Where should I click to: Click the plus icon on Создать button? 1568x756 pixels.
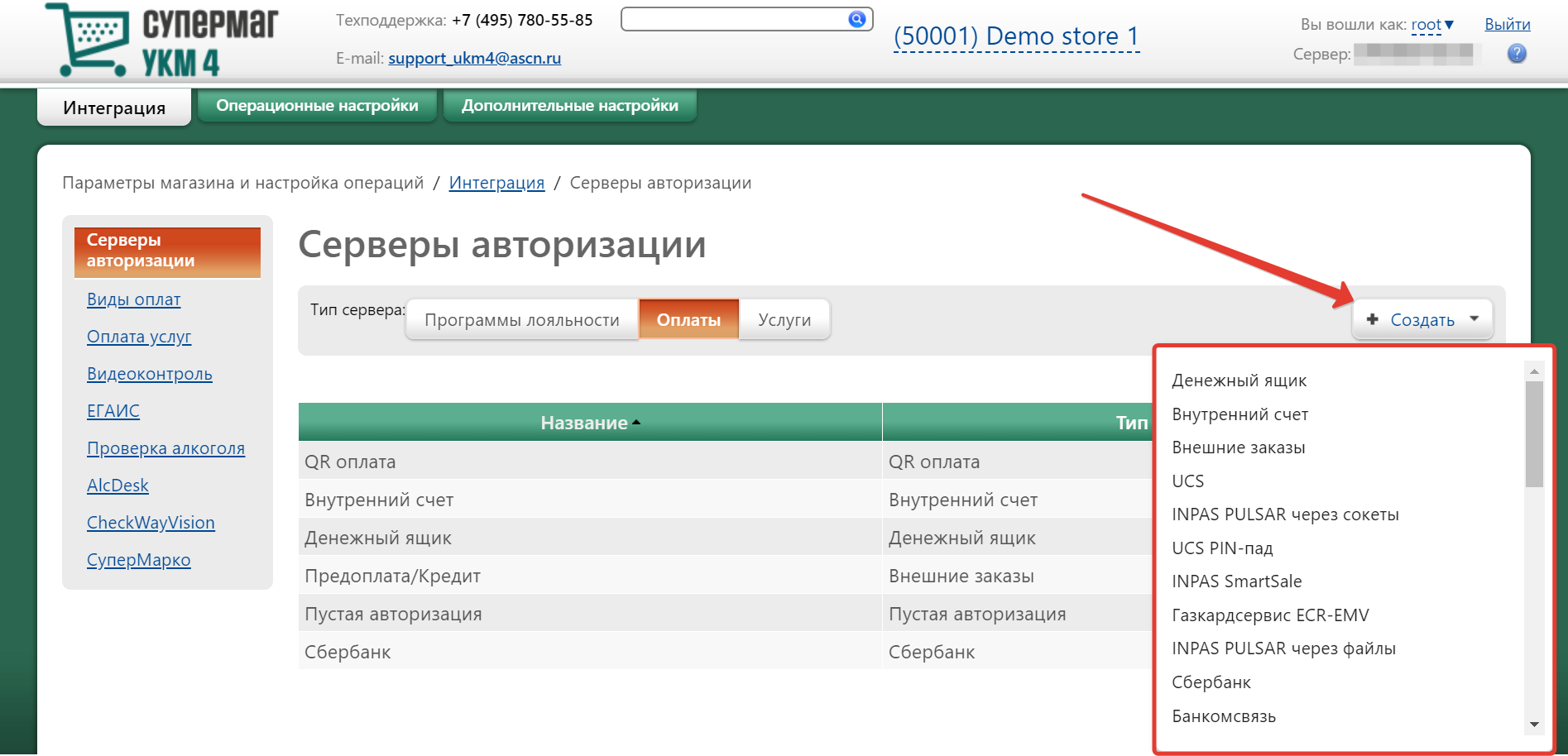tap(1373, 319)
